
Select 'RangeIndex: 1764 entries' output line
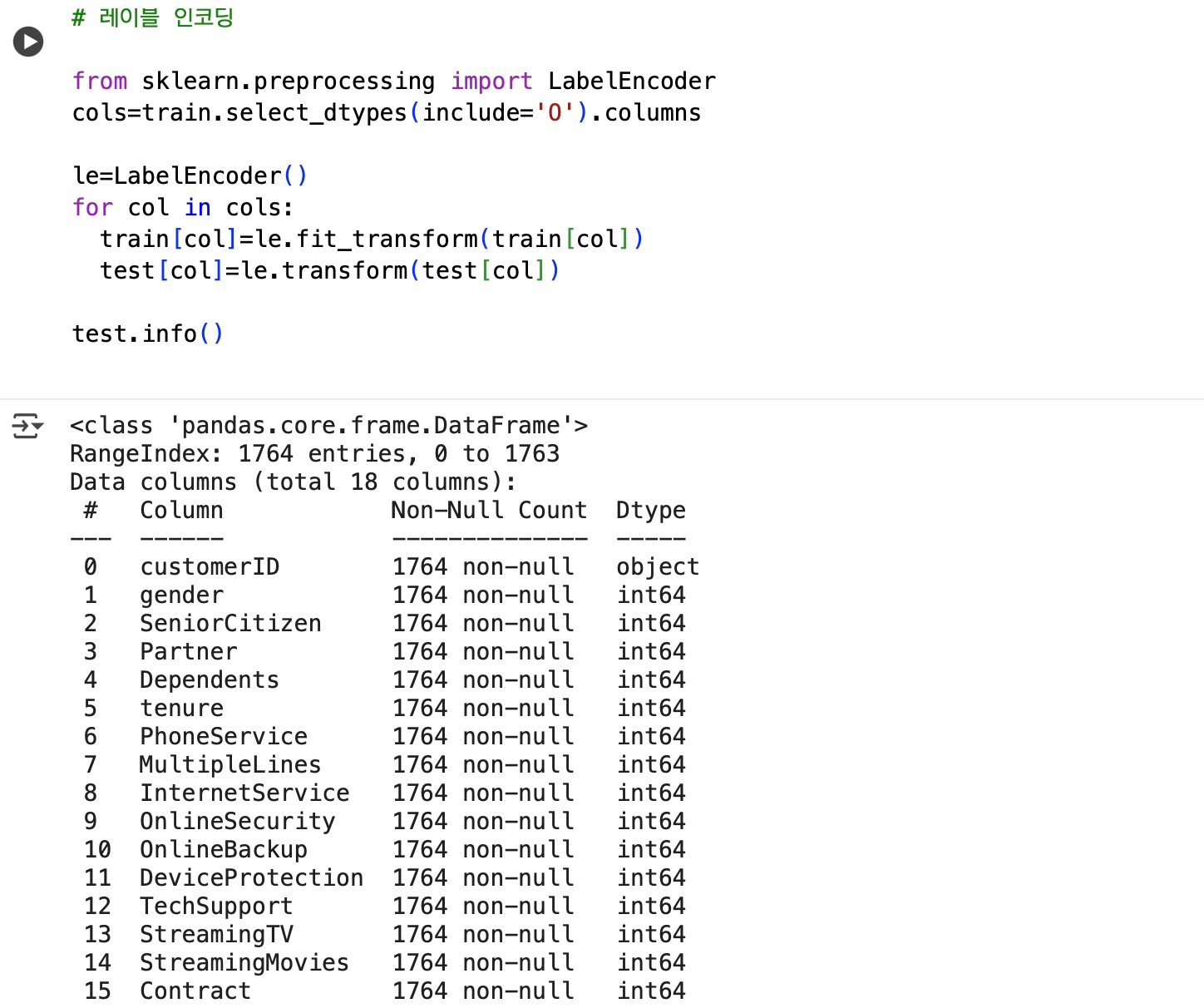(x=315, y=454)
